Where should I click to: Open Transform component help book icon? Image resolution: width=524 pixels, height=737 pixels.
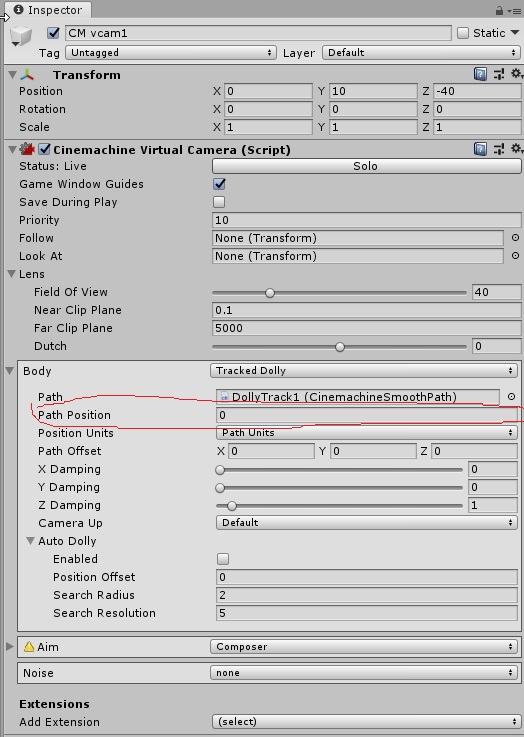(480, 74)
